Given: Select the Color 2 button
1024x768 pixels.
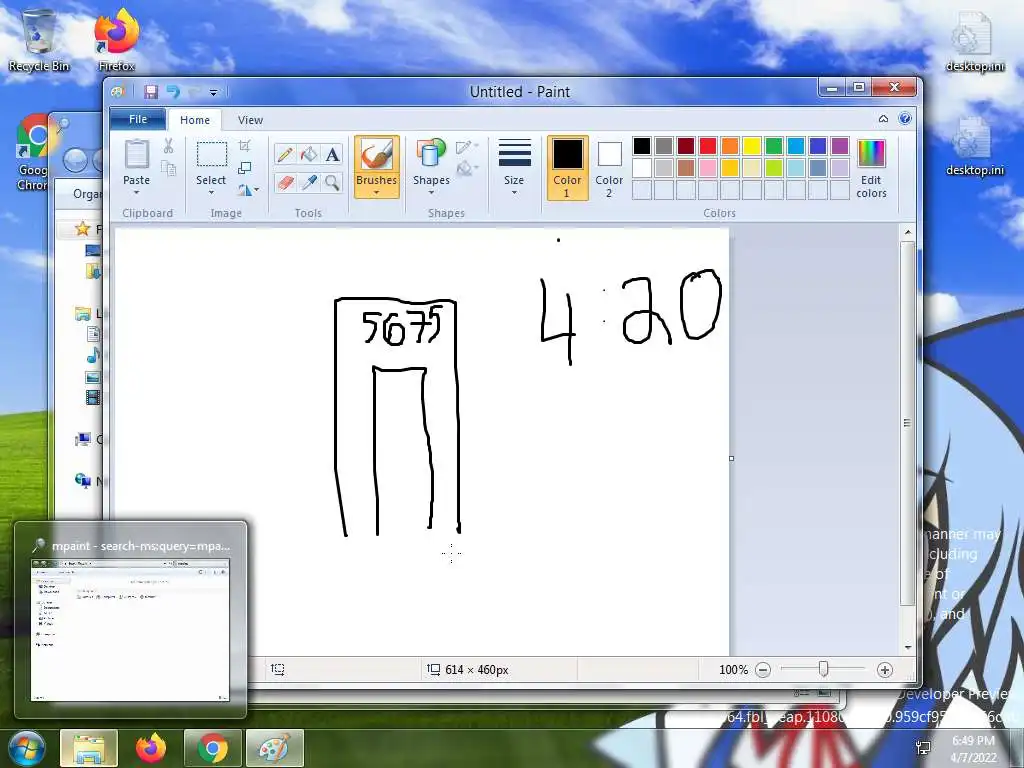Looking at the screenshot, I should click(609, 168).
